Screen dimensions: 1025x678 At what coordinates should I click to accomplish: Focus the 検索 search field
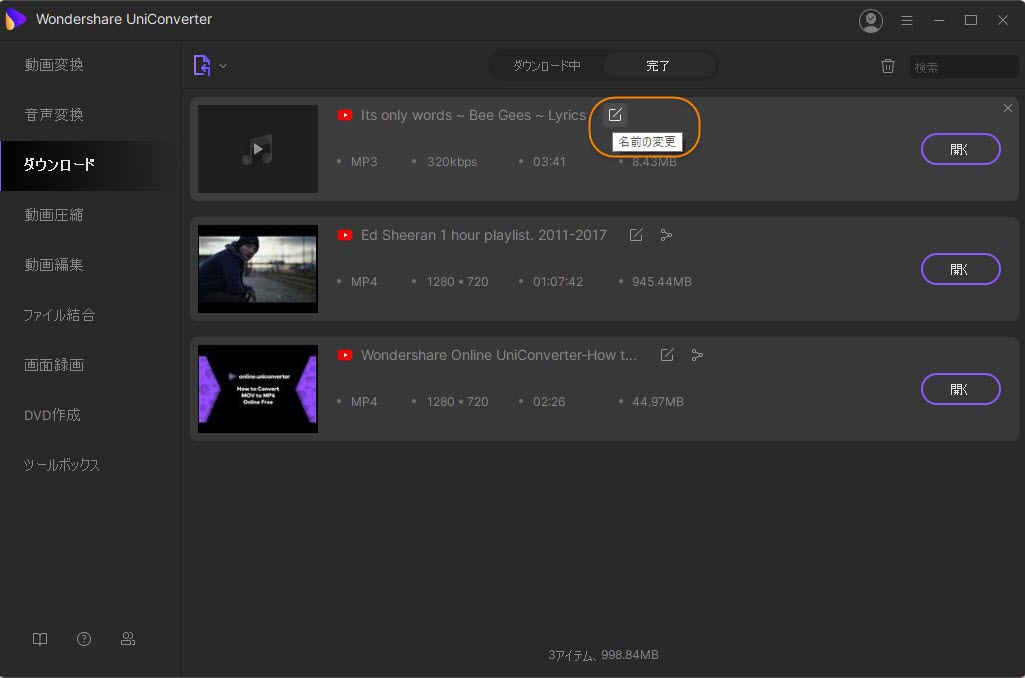coord(964,67)
